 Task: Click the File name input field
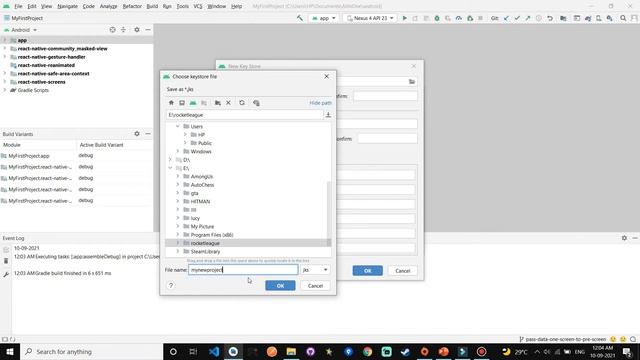243,270
